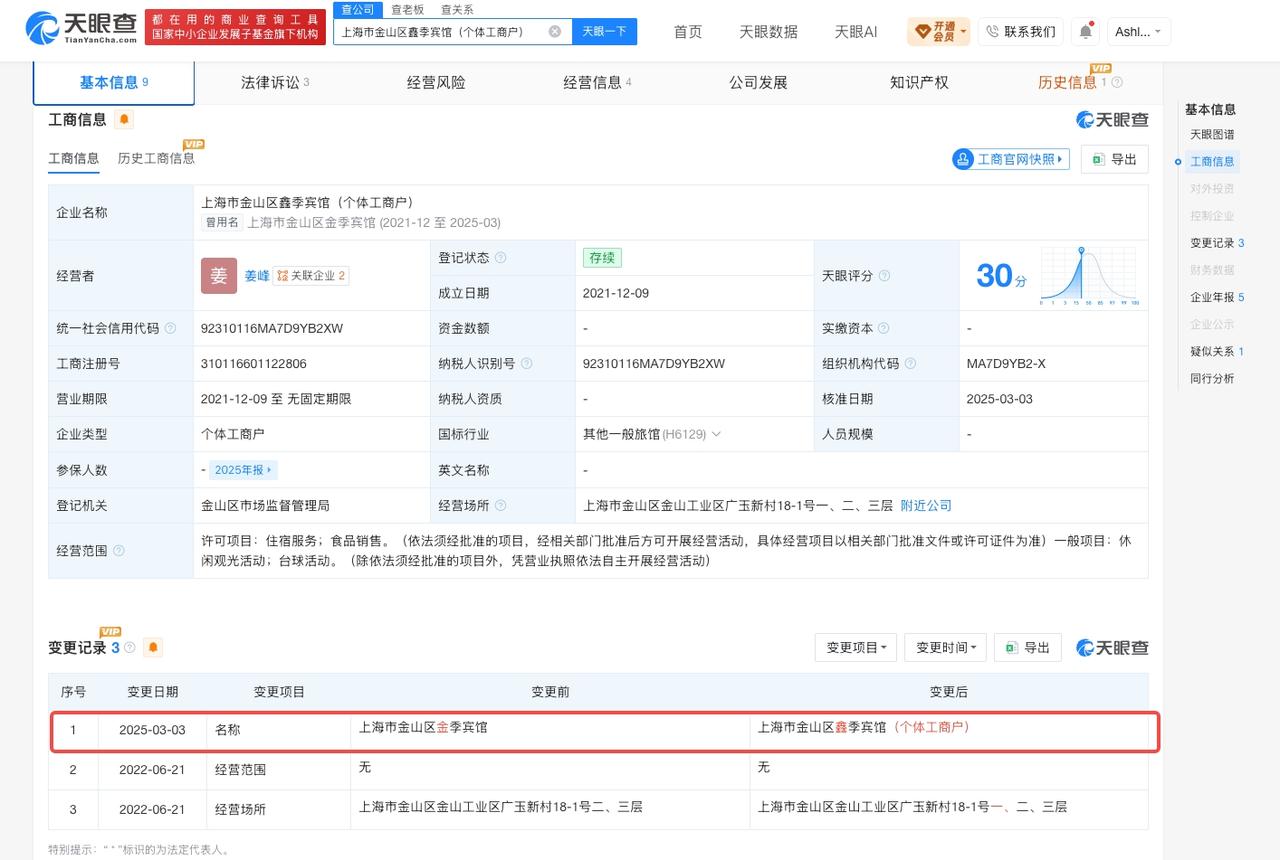Click the operator name 姜峰
The height and width of the screenshot is (860, 1280).
(x=257, y=275)
